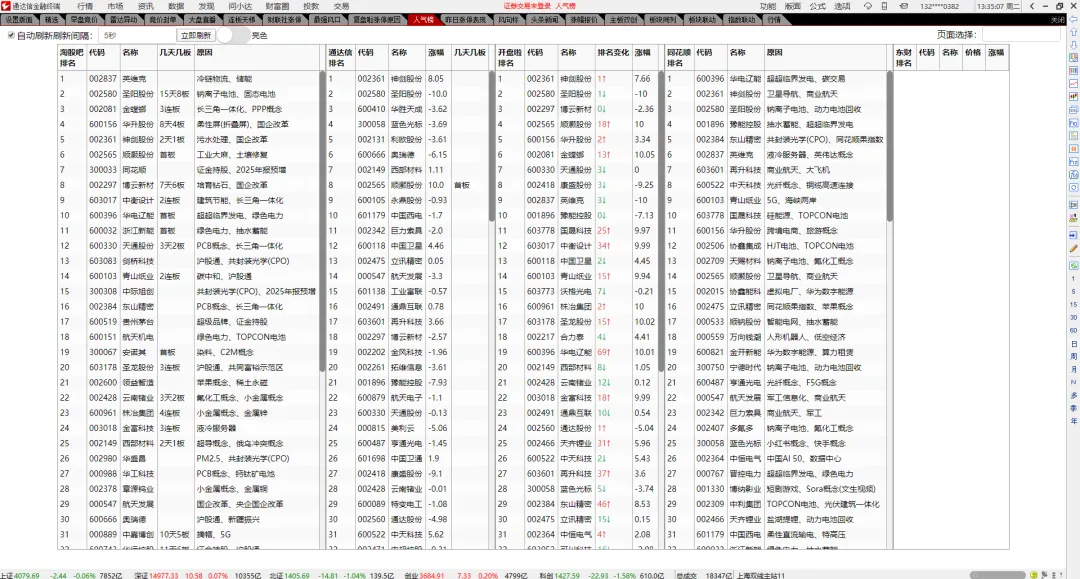Select the 年 yearly period in sidebar
Image resolution: width=1080 pixels, height=579 pixels.
point(1073,421)
